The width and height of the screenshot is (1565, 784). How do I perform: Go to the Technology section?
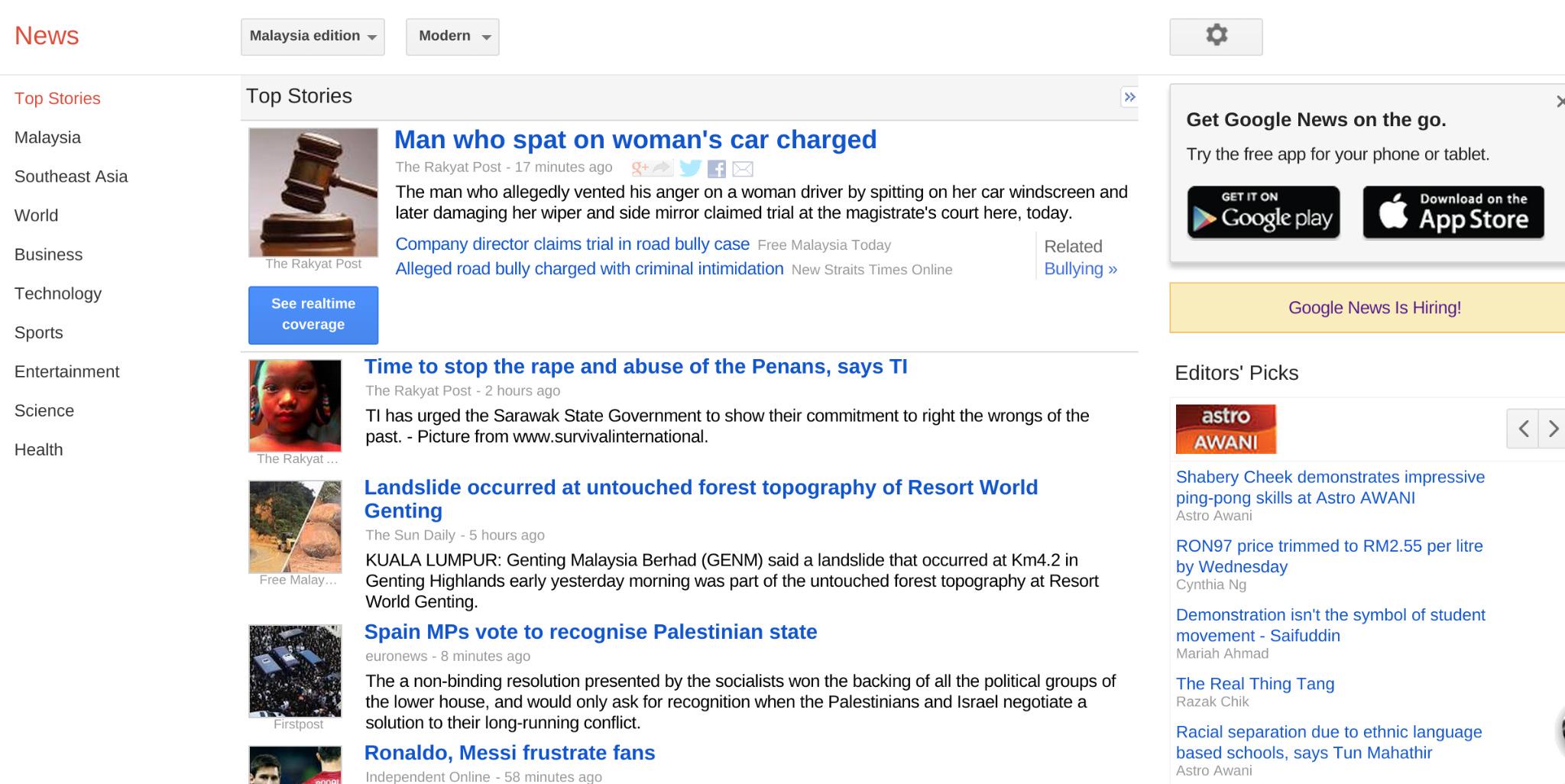58,293
